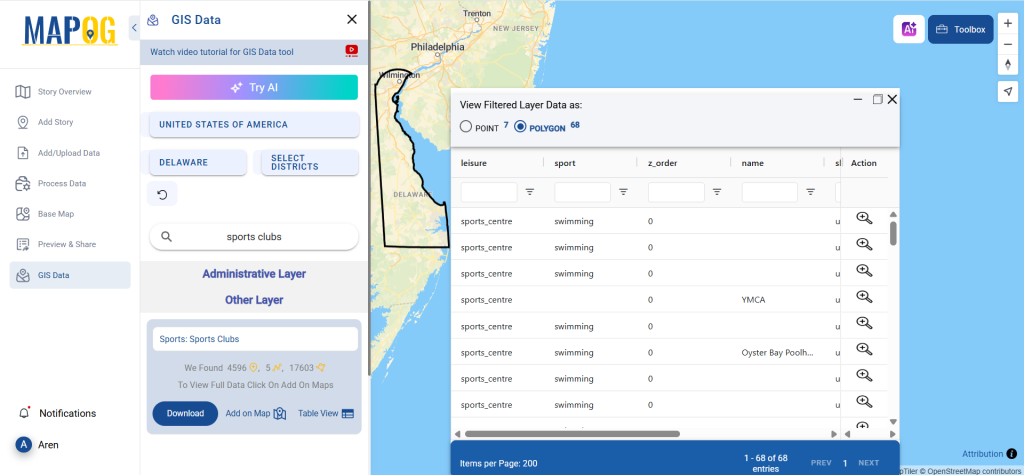
Task: Click the compass reset bearing icon
Action: [1008, 64]
